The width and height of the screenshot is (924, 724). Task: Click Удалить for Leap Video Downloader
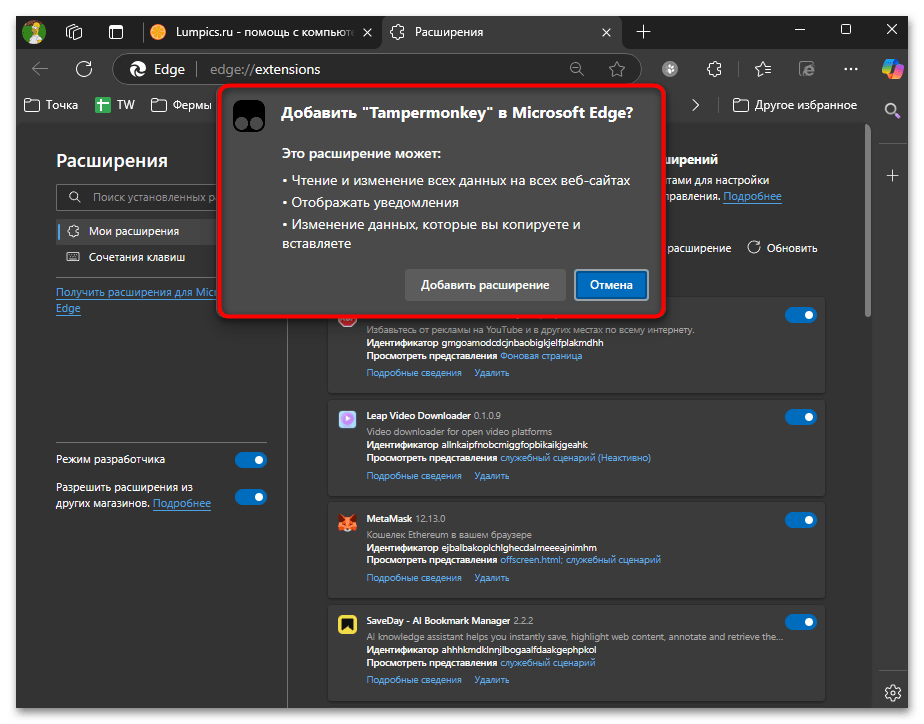tap(491, 475)
